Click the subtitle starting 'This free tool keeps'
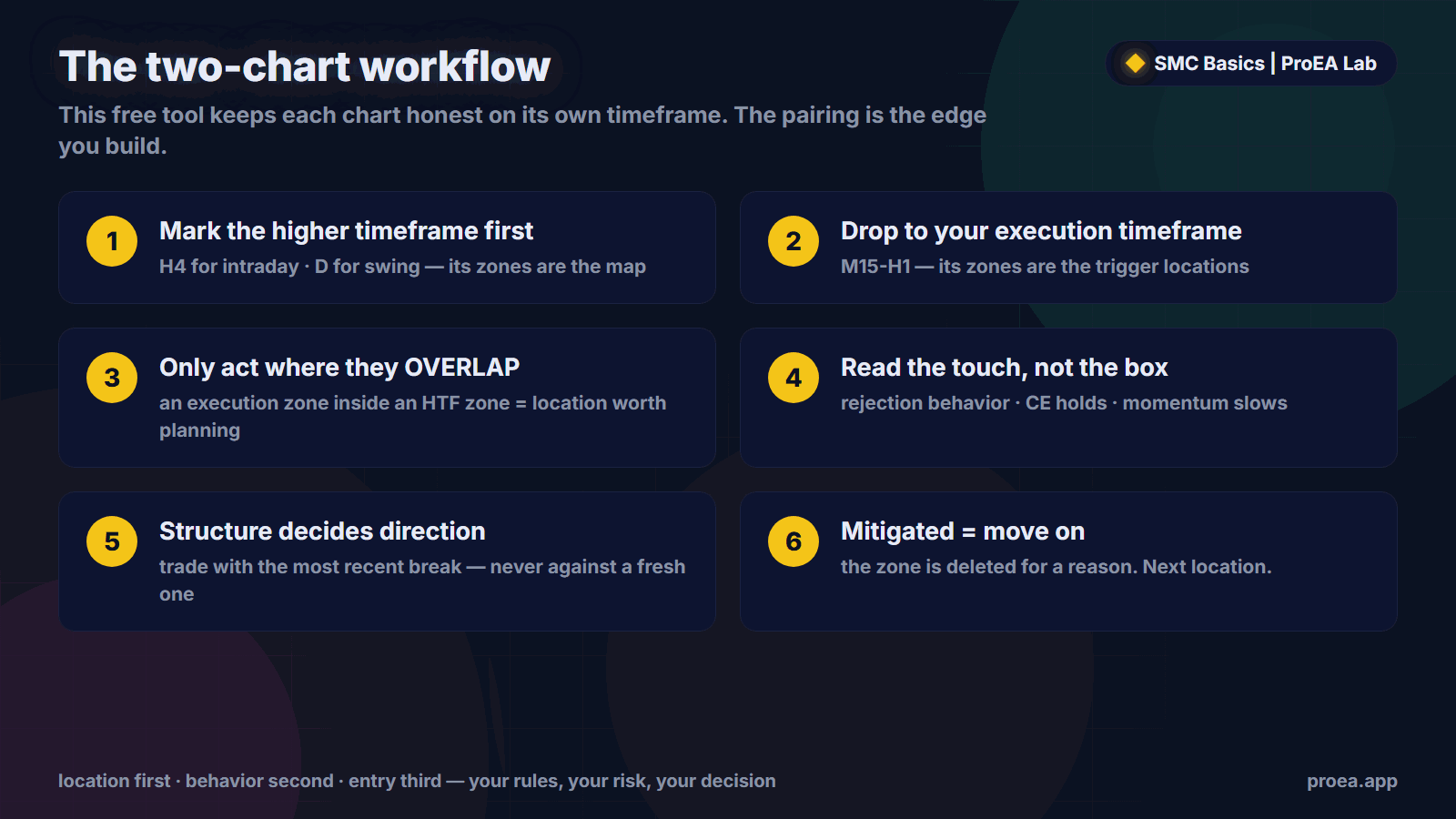The height and width of the screenshot is (819, 1456). [x=522, y=130]
